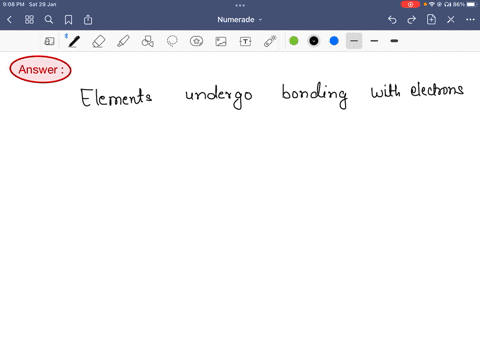The height and width of the screenshot is (360, 480).
Task: Close the document with the X icon
Action: click(451, 20)
